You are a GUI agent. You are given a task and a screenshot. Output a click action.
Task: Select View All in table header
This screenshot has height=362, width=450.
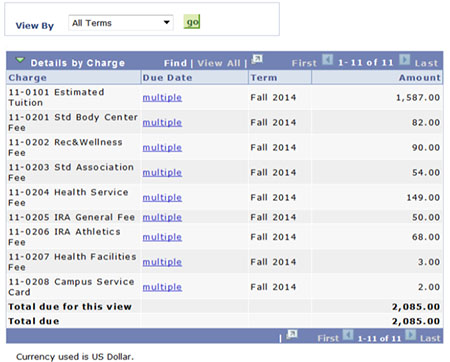(219, 63)
